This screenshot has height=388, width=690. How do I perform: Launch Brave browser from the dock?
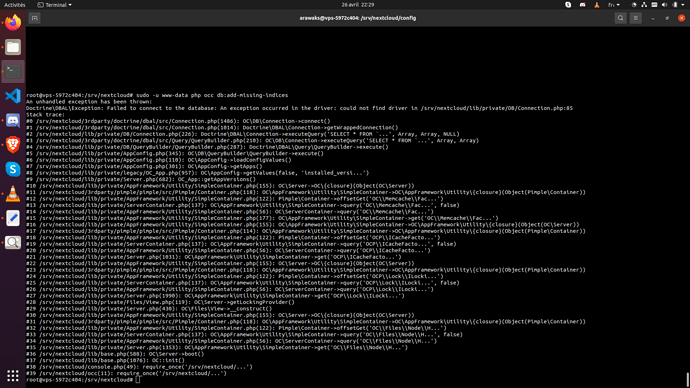coord(13,145)
